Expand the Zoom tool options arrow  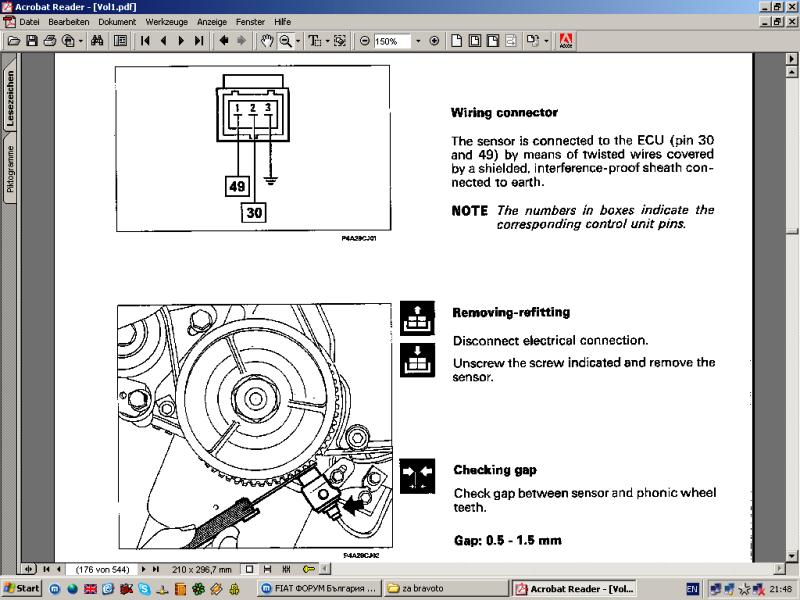pyautogui.click(x=298, y=41)
